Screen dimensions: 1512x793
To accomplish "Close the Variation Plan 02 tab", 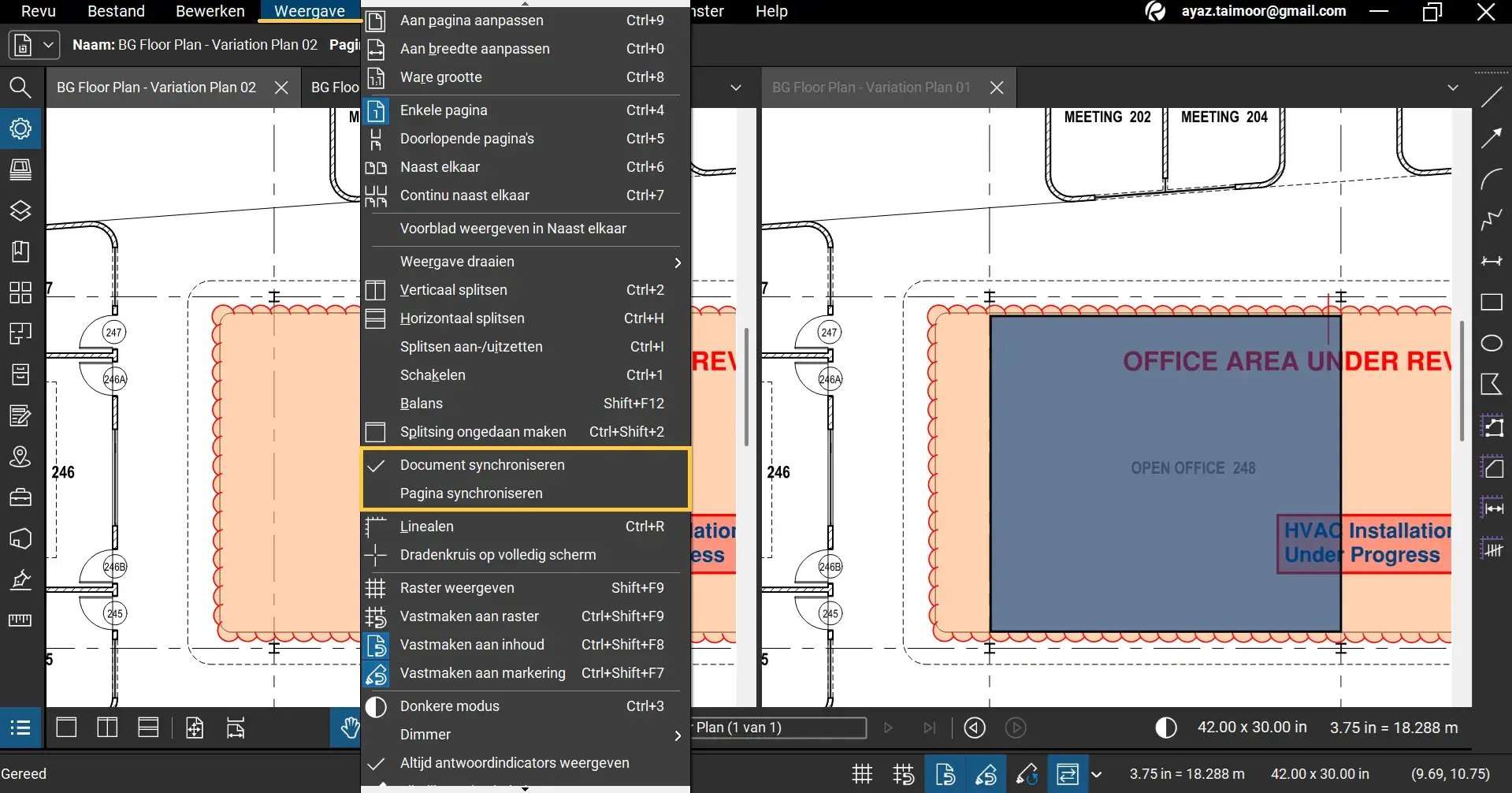I will click(x=281, y=87).
